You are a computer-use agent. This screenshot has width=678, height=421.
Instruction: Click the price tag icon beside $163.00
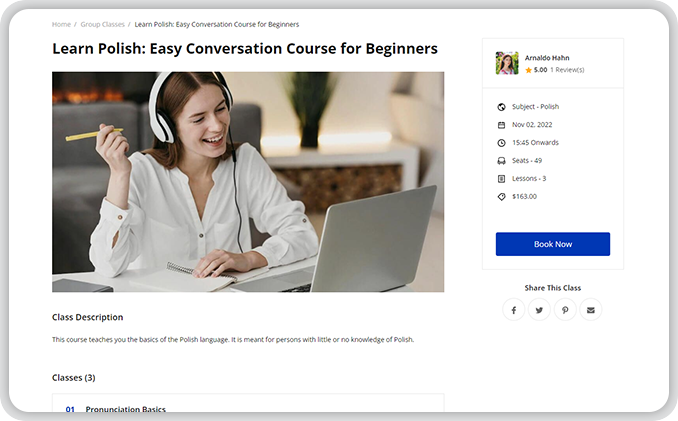tap(501, 197)
